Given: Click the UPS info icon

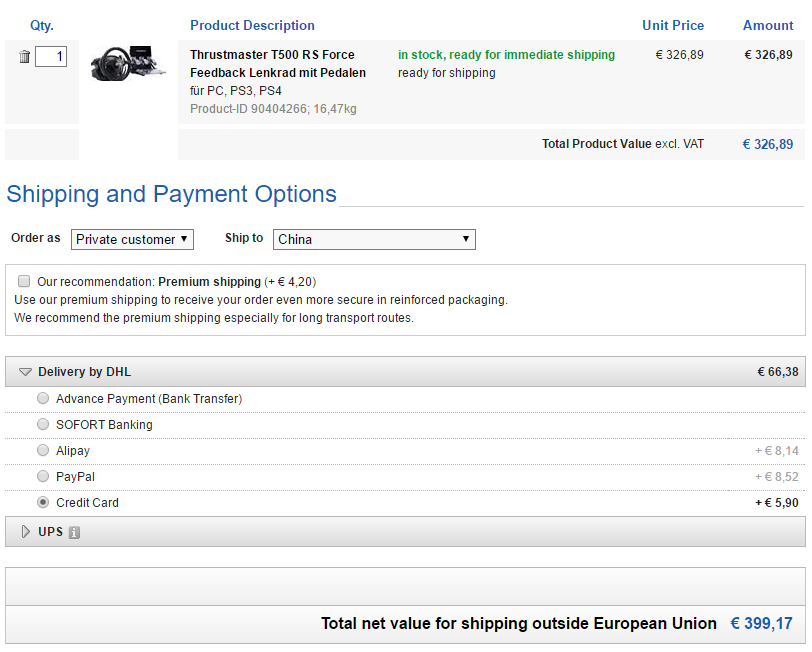Looking at the screenshot, I should (x=74, y=533).
